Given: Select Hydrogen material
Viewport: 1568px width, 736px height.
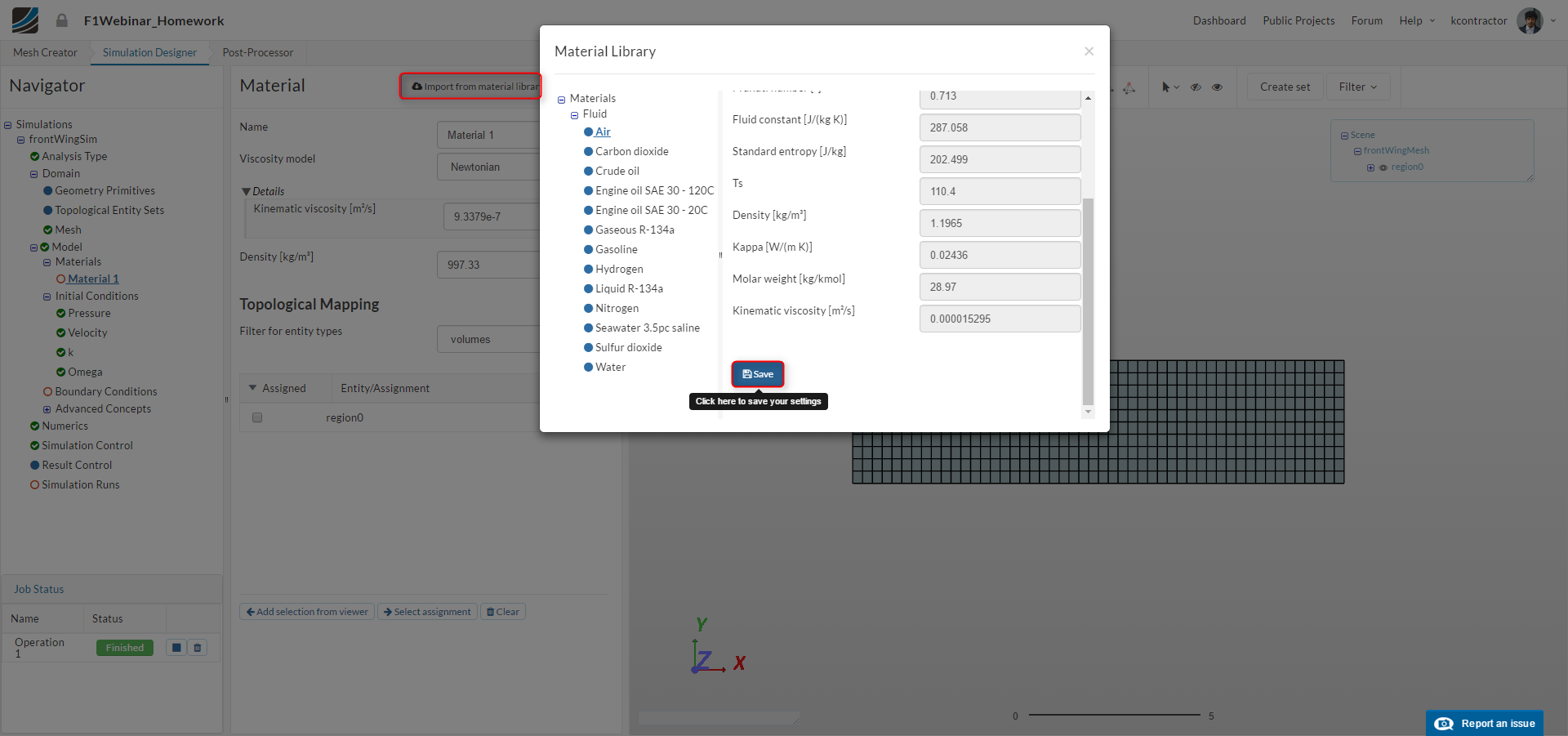Looking at the screenshot, I should [x=619, y=269].
